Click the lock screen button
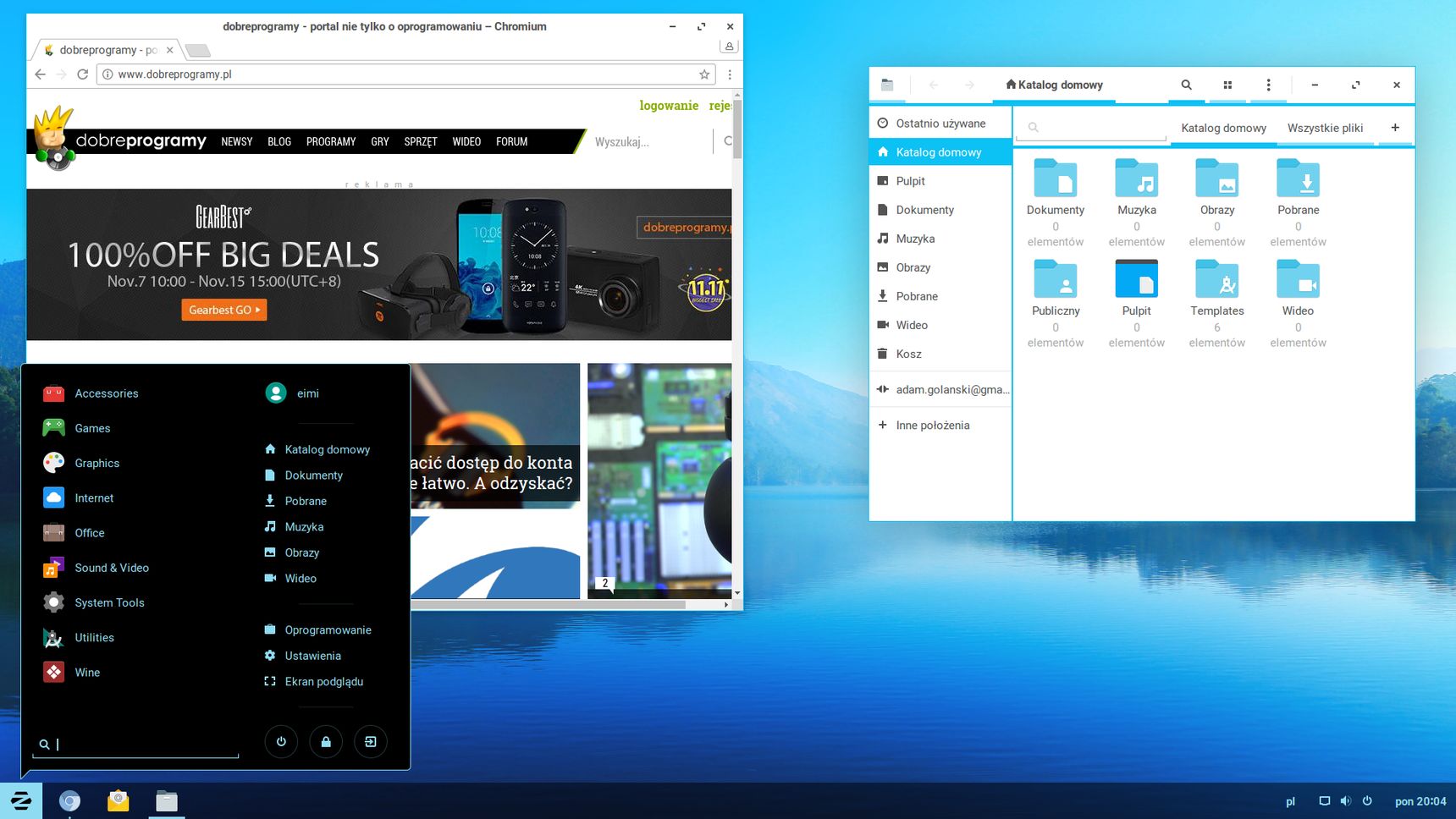The width and height of the screenshot is (1456, 819). (326, 742)
